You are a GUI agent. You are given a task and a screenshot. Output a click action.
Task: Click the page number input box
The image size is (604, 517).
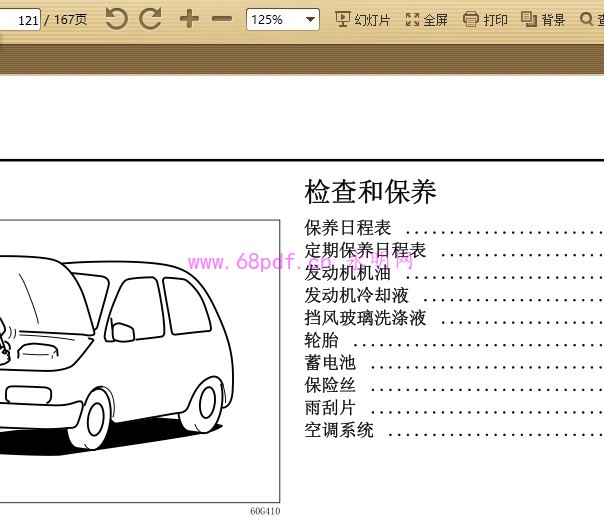pos(21,19)
